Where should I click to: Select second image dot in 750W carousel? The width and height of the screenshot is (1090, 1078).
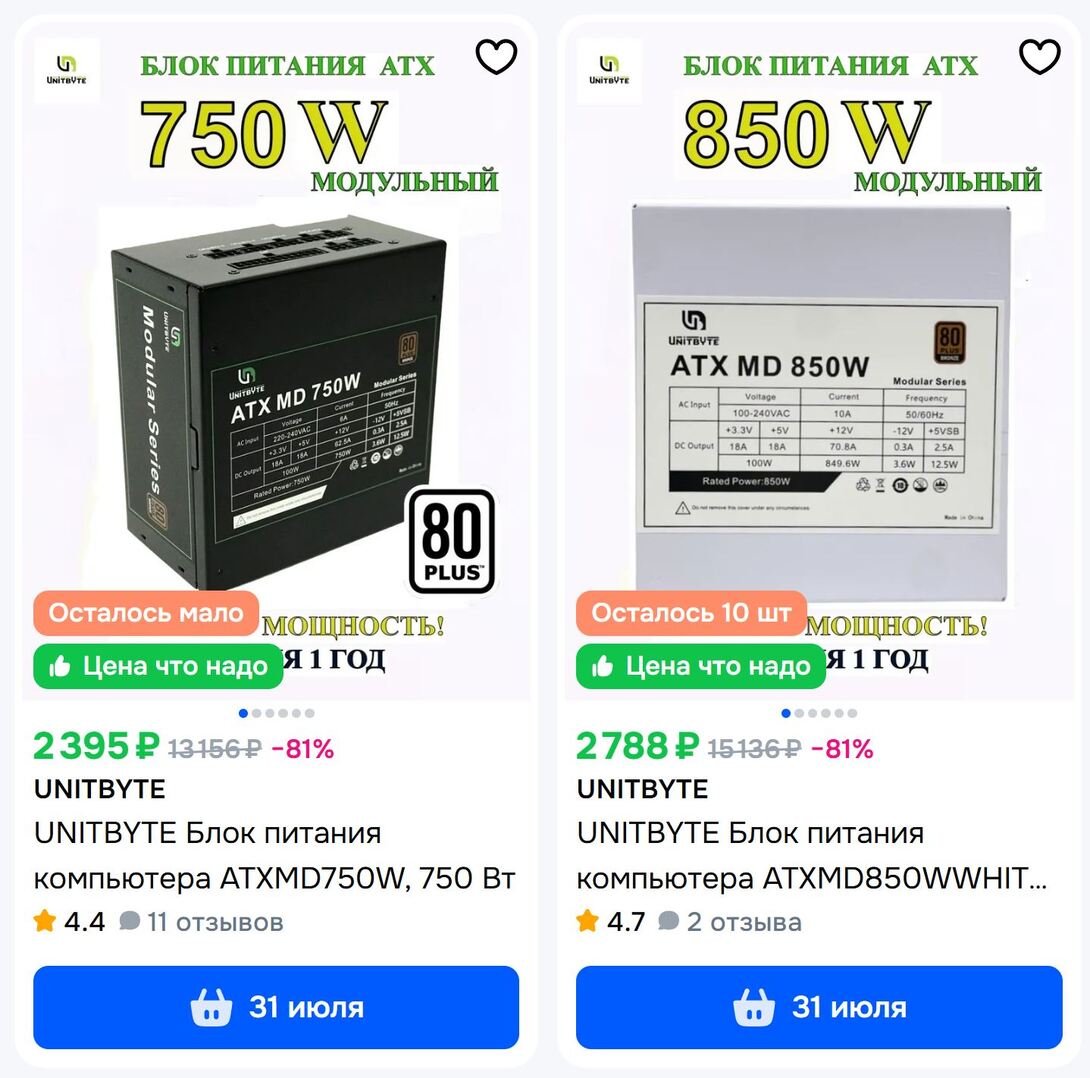coord(257,713)
